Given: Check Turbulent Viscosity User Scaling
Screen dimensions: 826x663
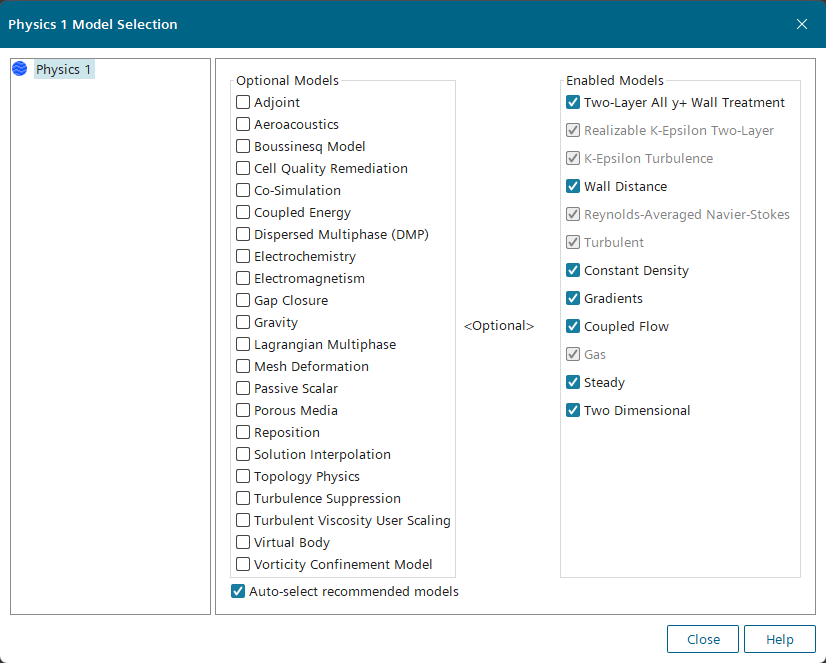Looking at the screenshot, I should tap(243, 520).
